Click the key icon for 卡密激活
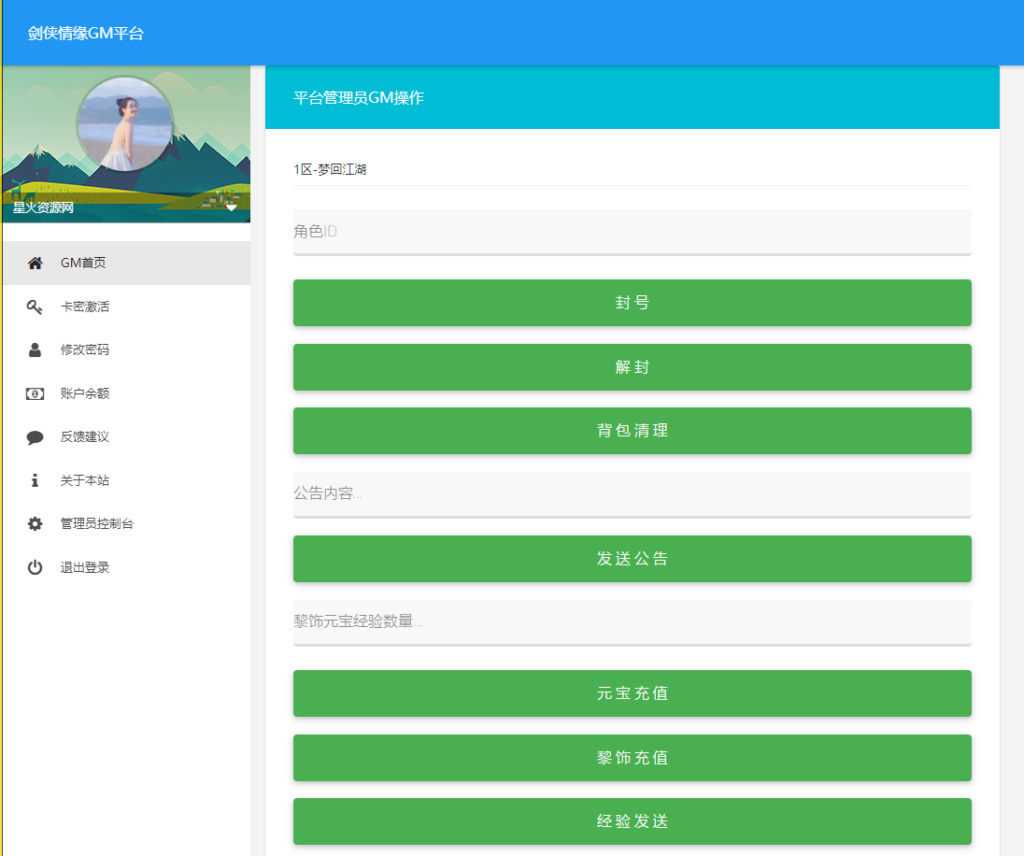 coord(35,307)
